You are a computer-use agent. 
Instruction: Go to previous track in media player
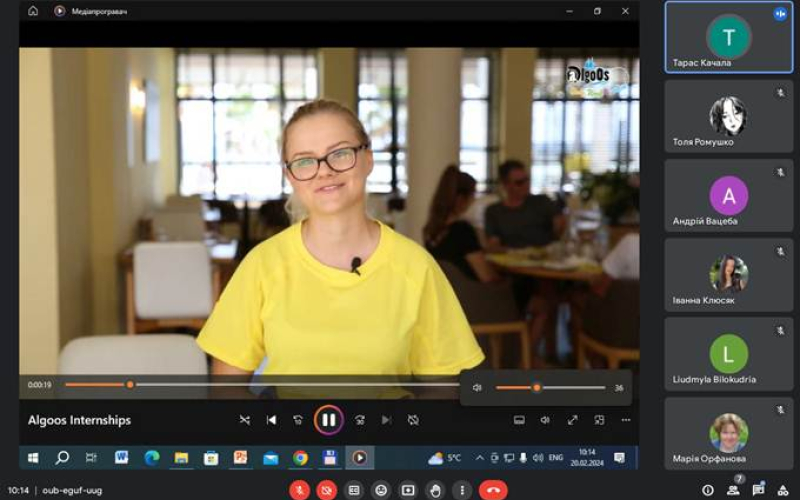tap(271, 420)
